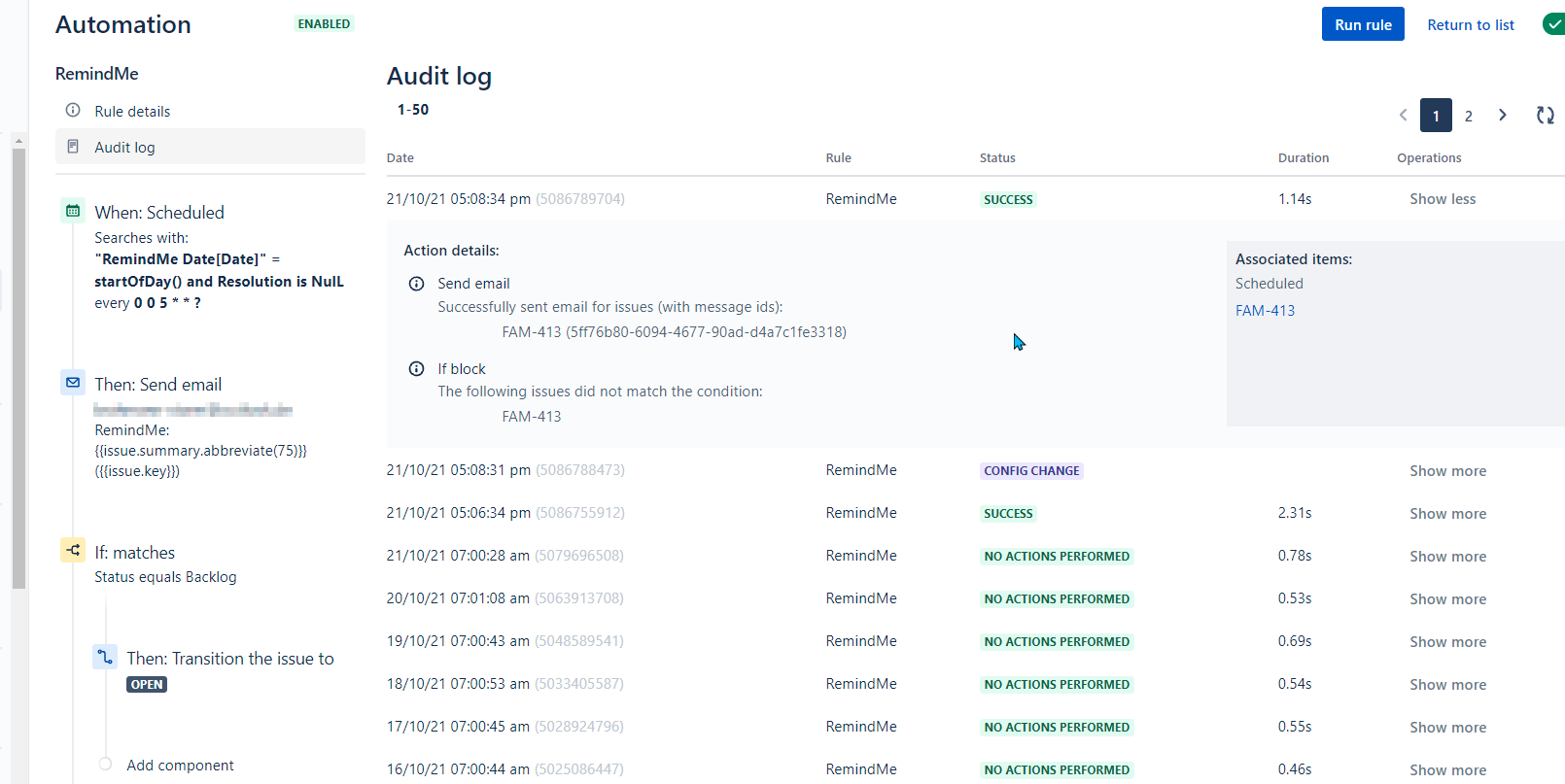Open the Return to list link
The image size is (1565, 784).
(1471, 25)
